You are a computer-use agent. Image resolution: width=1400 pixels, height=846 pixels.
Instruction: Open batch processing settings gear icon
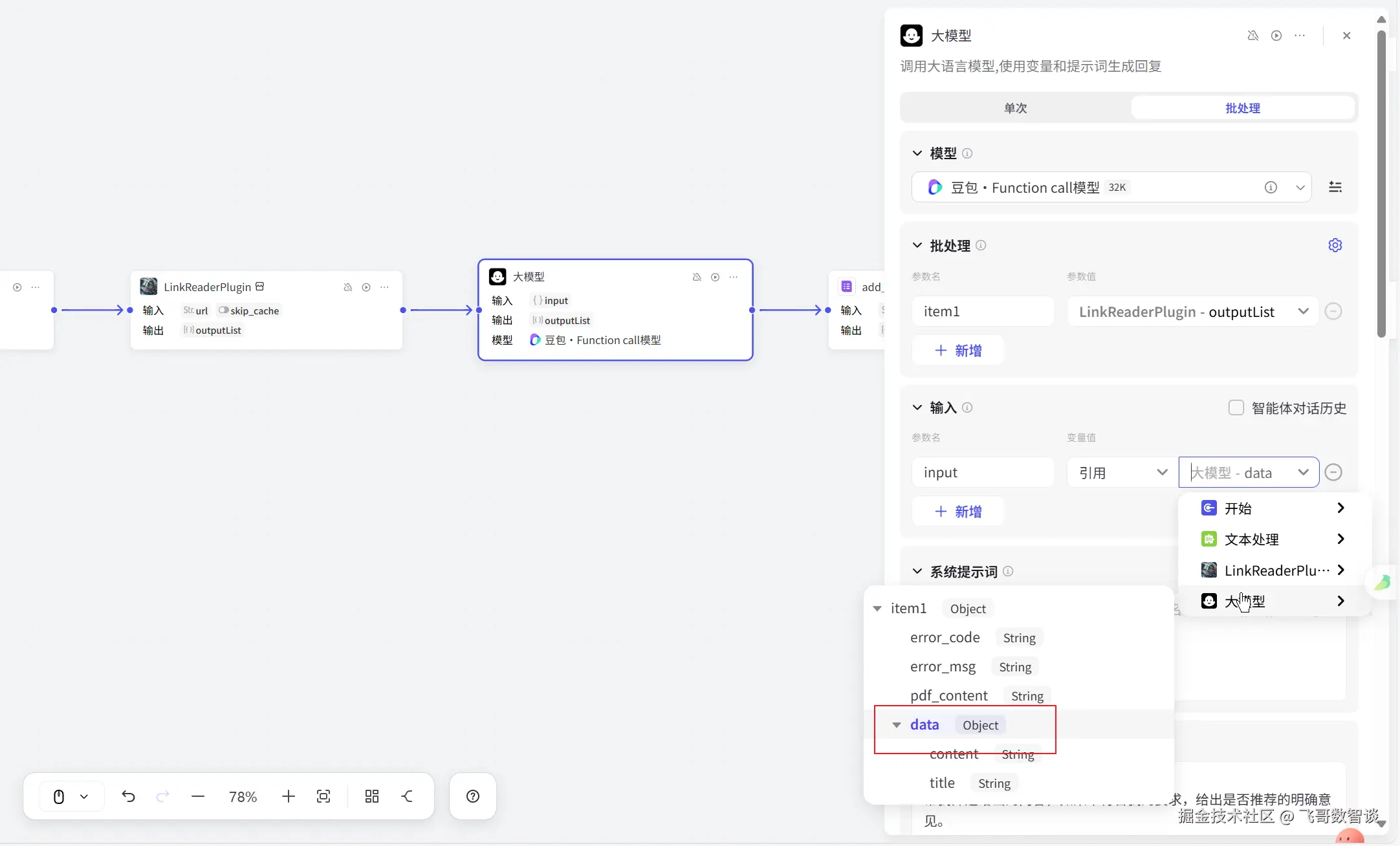click(x=1335, y=245)
